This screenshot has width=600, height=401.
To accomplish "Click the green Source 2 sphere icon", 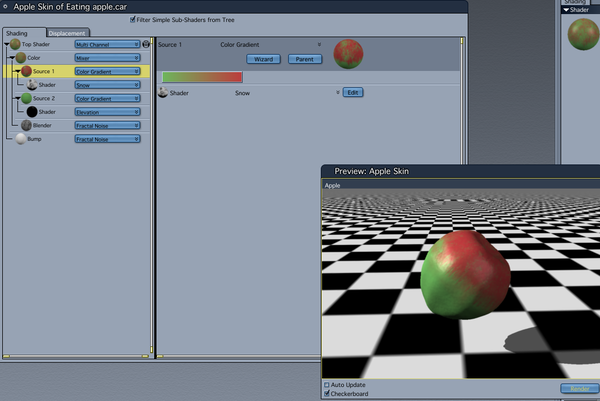I will pyautogui.click(x=26, y=98).
